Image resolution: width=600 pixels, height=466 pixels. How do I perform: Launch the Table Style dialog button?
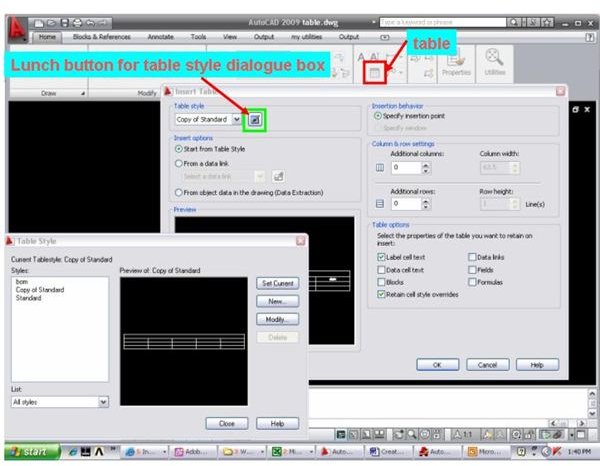(x=255, y=120)
